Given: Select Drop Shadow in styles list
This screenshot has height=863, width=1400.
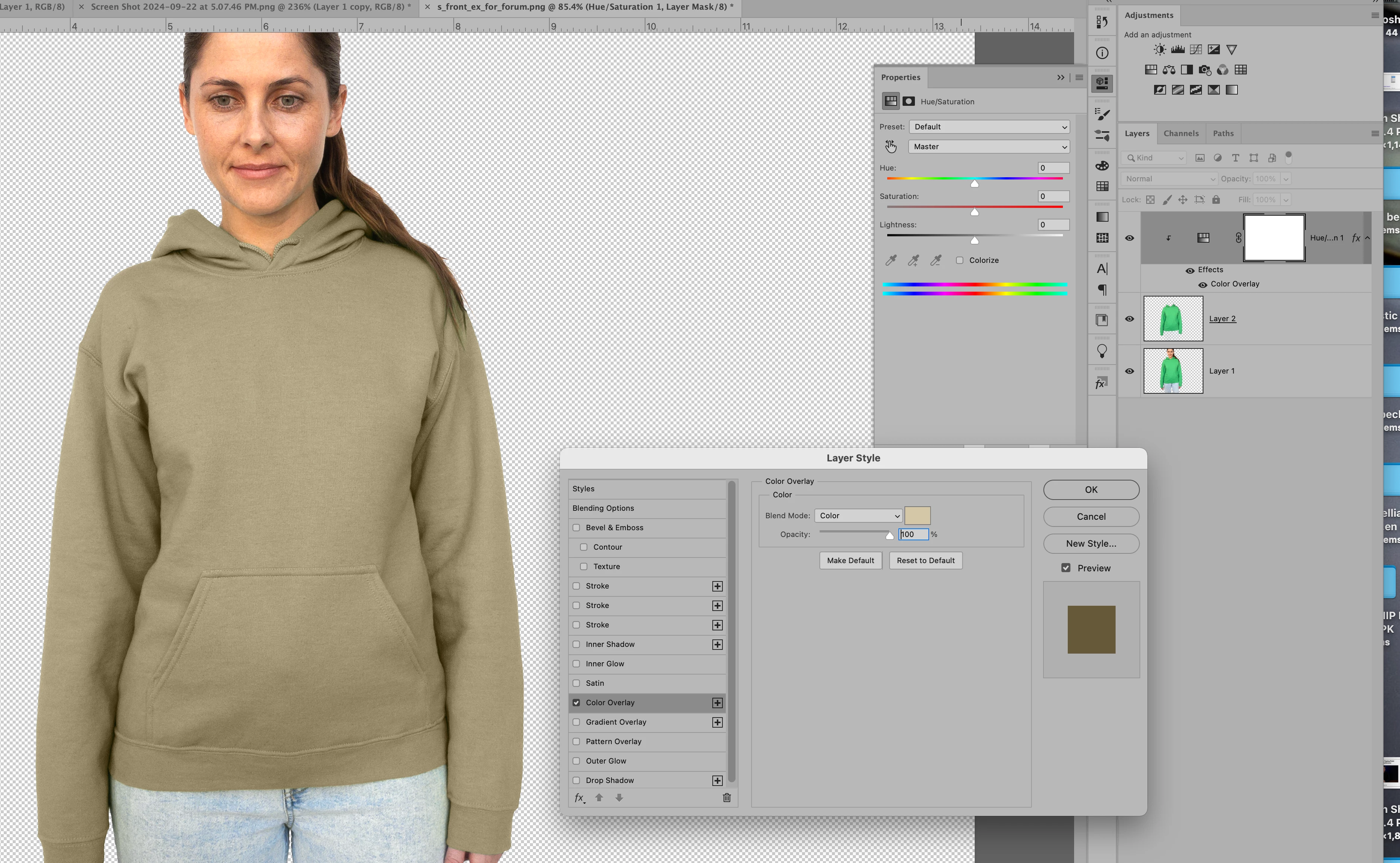Looking at the screenshot, I should 609,780.
